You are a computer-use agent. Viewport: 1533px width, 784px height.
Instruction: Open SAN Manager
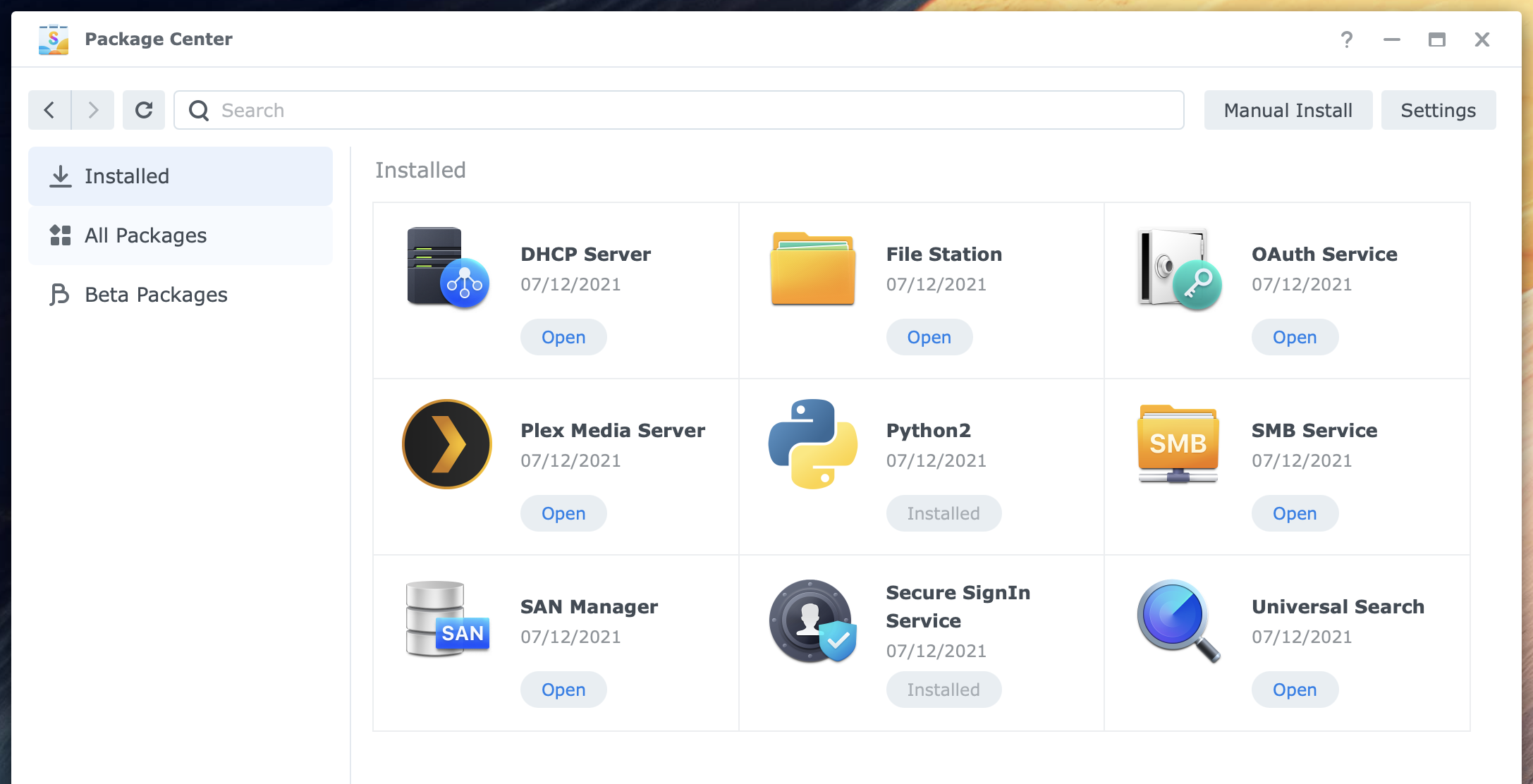click(563, 690)
